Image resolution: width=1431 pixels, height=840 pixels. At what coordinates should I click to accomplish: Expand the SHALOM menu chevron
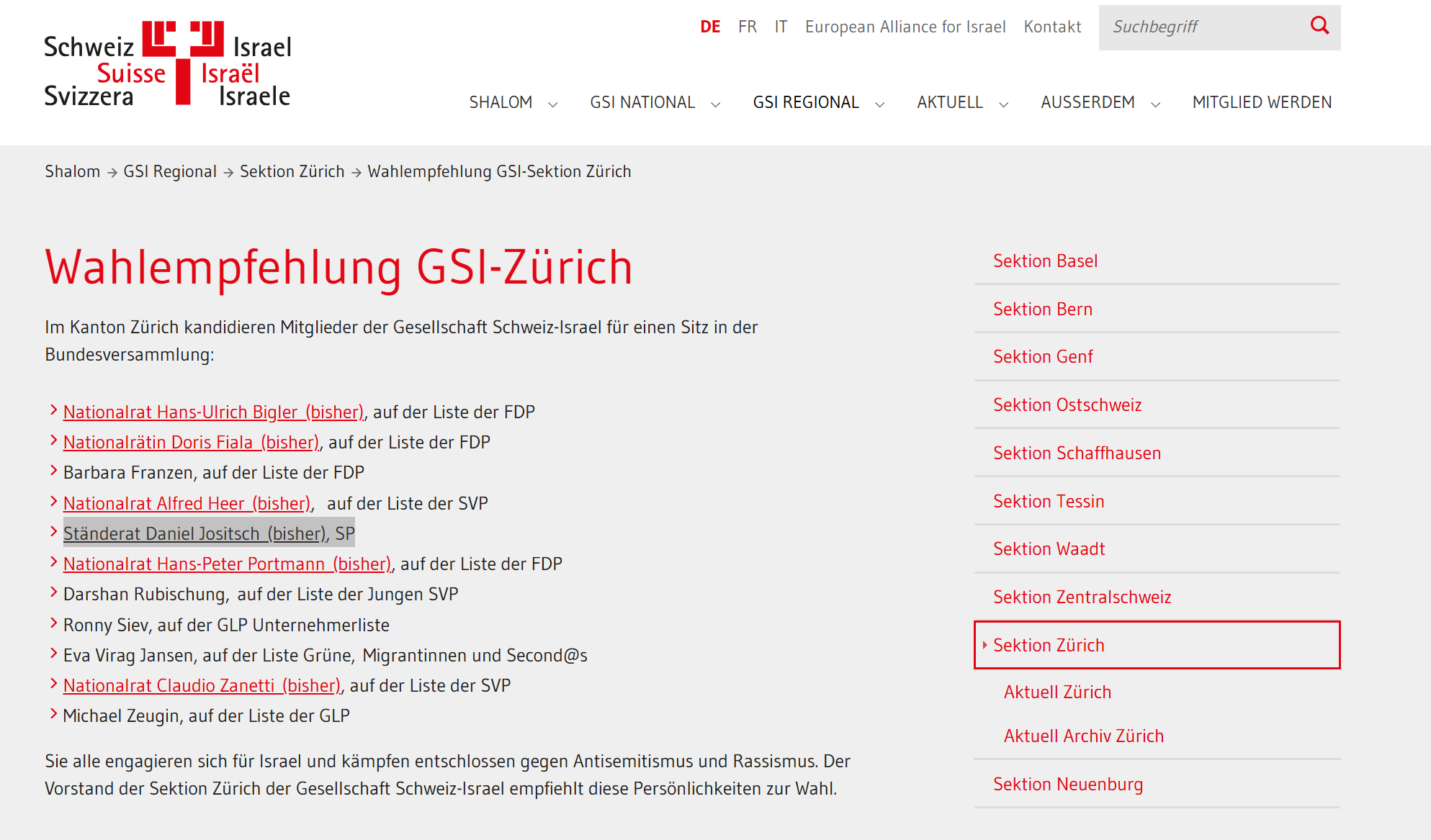[x=553, y=104]
